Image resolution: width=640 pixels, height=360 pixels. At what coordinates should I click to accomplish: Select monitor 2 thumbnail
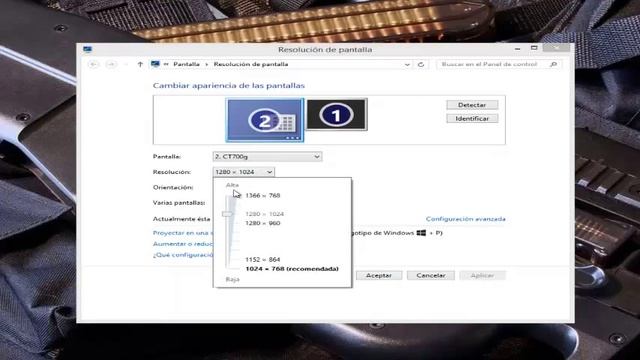pyautogui.click(x=265, y=120)
